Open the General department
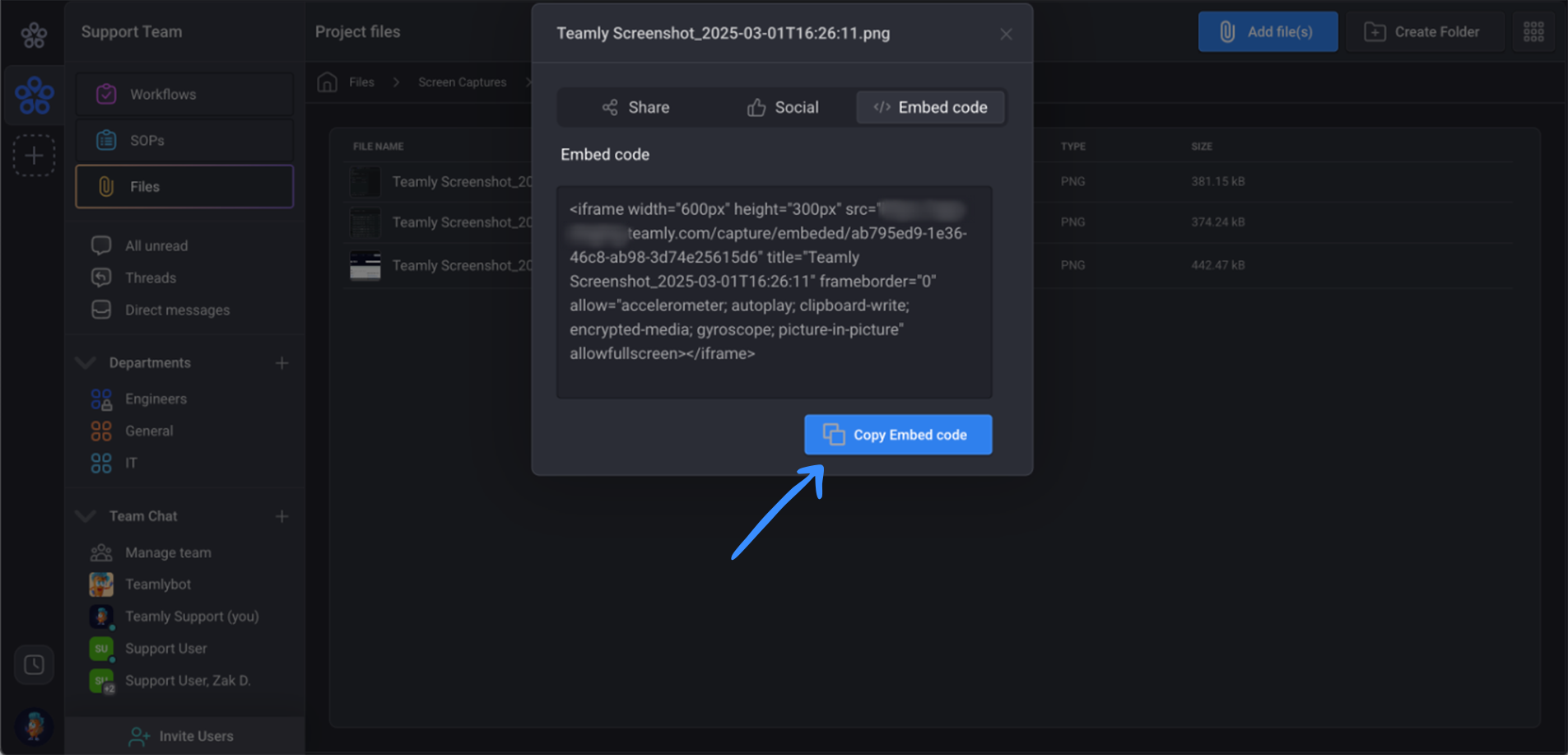The height and width of the screenshot is (755, 1568). coord(149,431)
